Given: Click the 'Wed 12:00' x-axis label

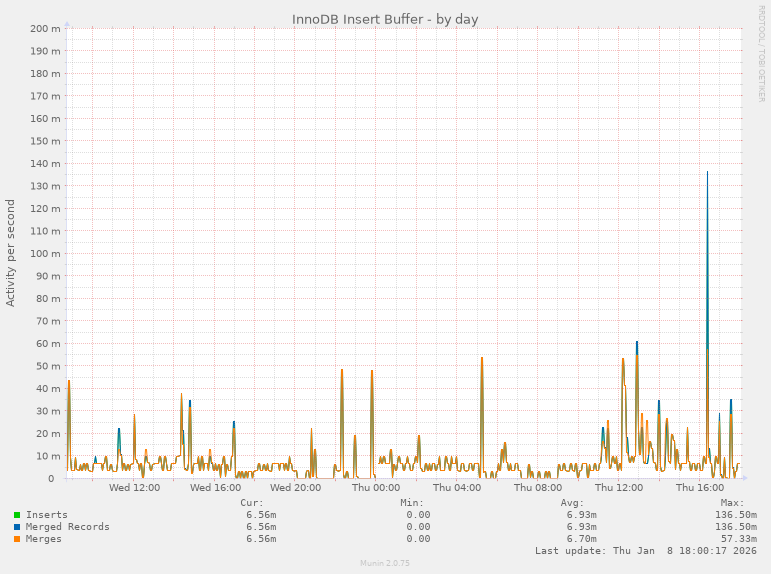Looking at the screenshot, I should point(135,488).
